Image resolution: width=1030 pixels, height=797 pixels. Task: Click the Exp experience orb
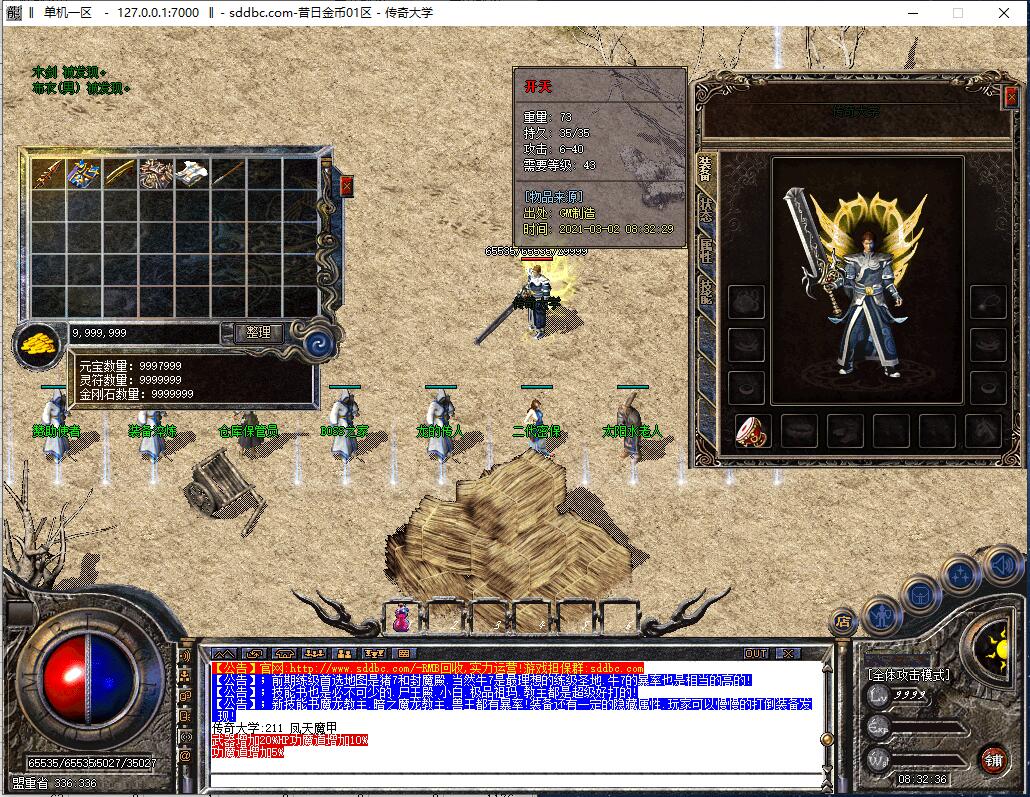[x=878, y=727]
